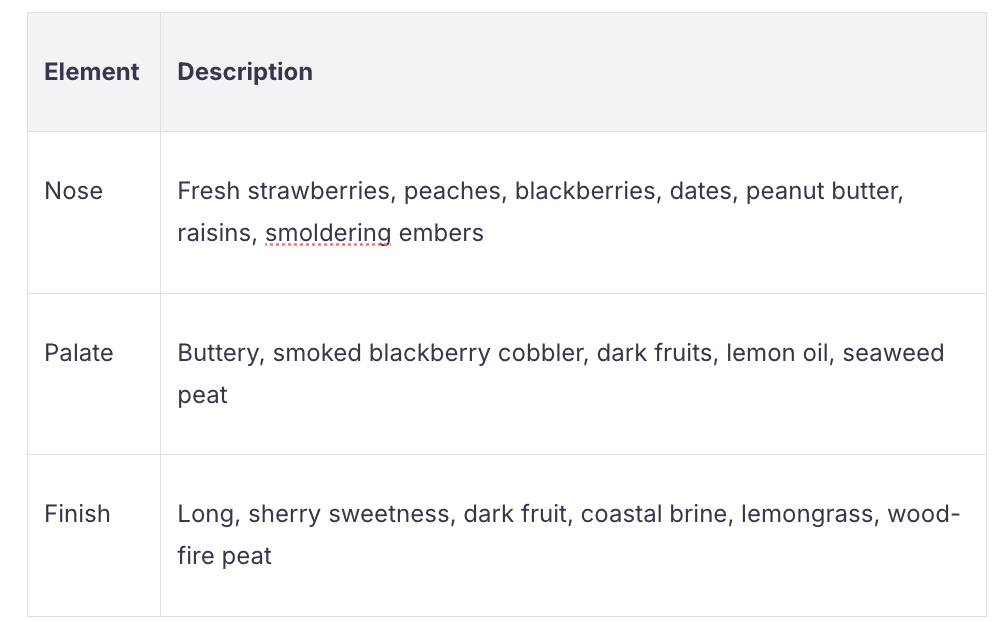Click the word "seaweed" in Palate description

[893, 353]
